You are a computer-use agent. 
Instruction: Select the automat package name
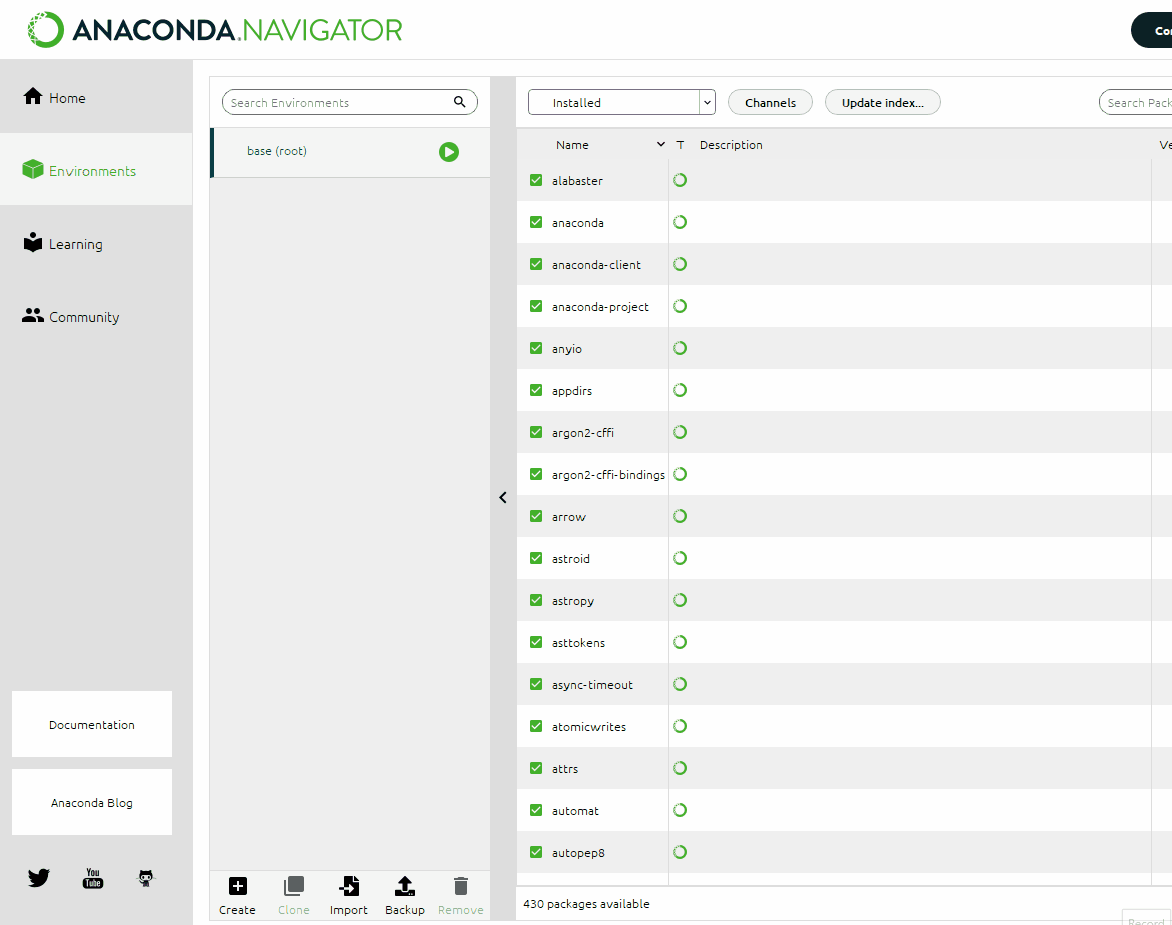[575, 811]
